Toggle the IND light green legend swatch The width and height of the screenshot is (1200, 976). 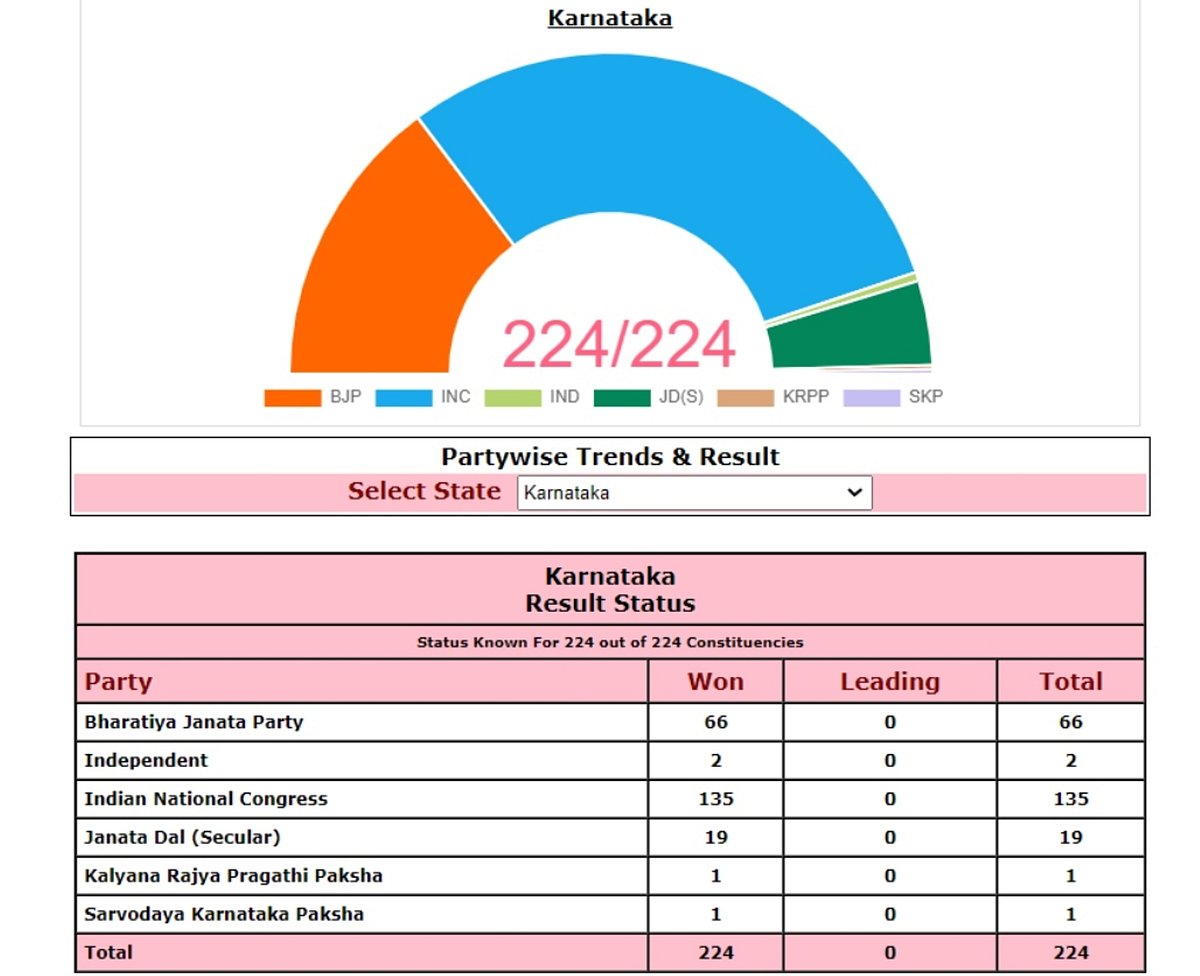pyautogui.click(x=513, y=397)
